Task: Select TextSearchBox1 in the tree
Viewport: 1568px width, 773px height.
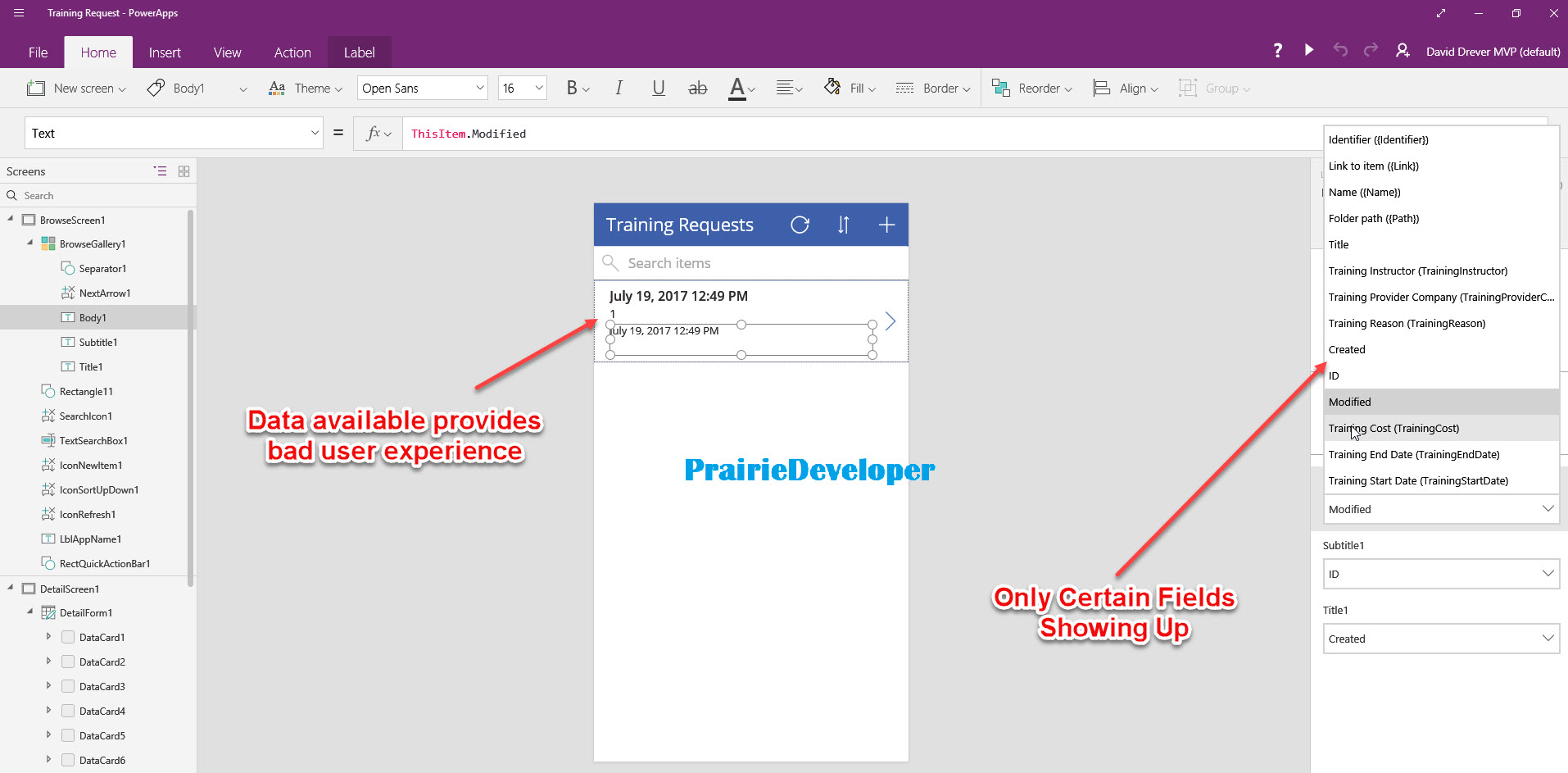Action: pyautogui.click(x=93, y=440)
